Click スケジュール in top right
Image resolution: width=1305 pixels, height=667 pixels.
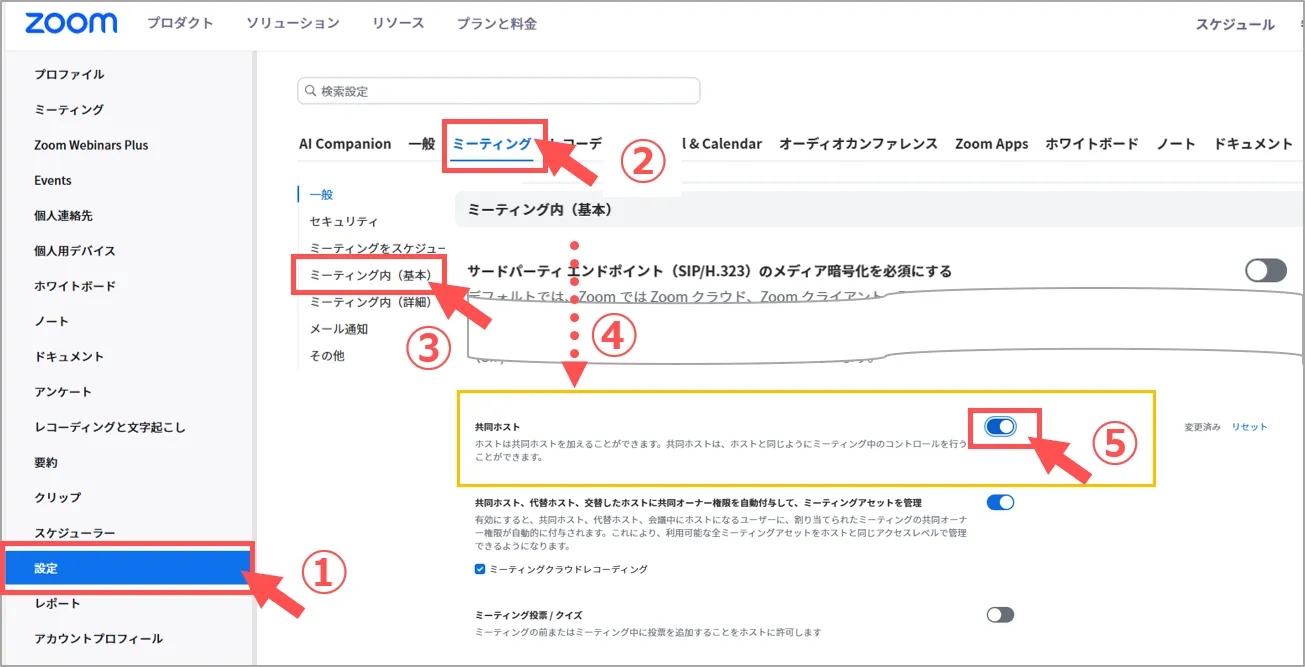(x=1235, y=24)
